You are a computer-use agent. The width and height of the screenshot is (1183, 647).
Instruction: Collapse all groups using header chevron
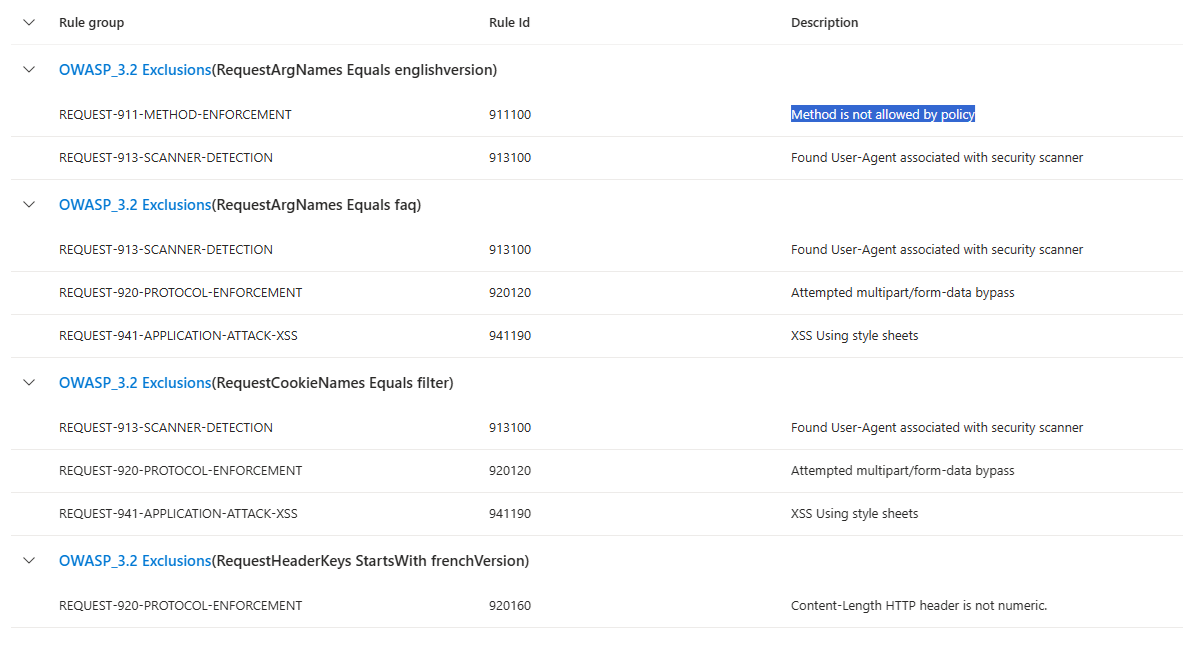[x=29, y=22]
